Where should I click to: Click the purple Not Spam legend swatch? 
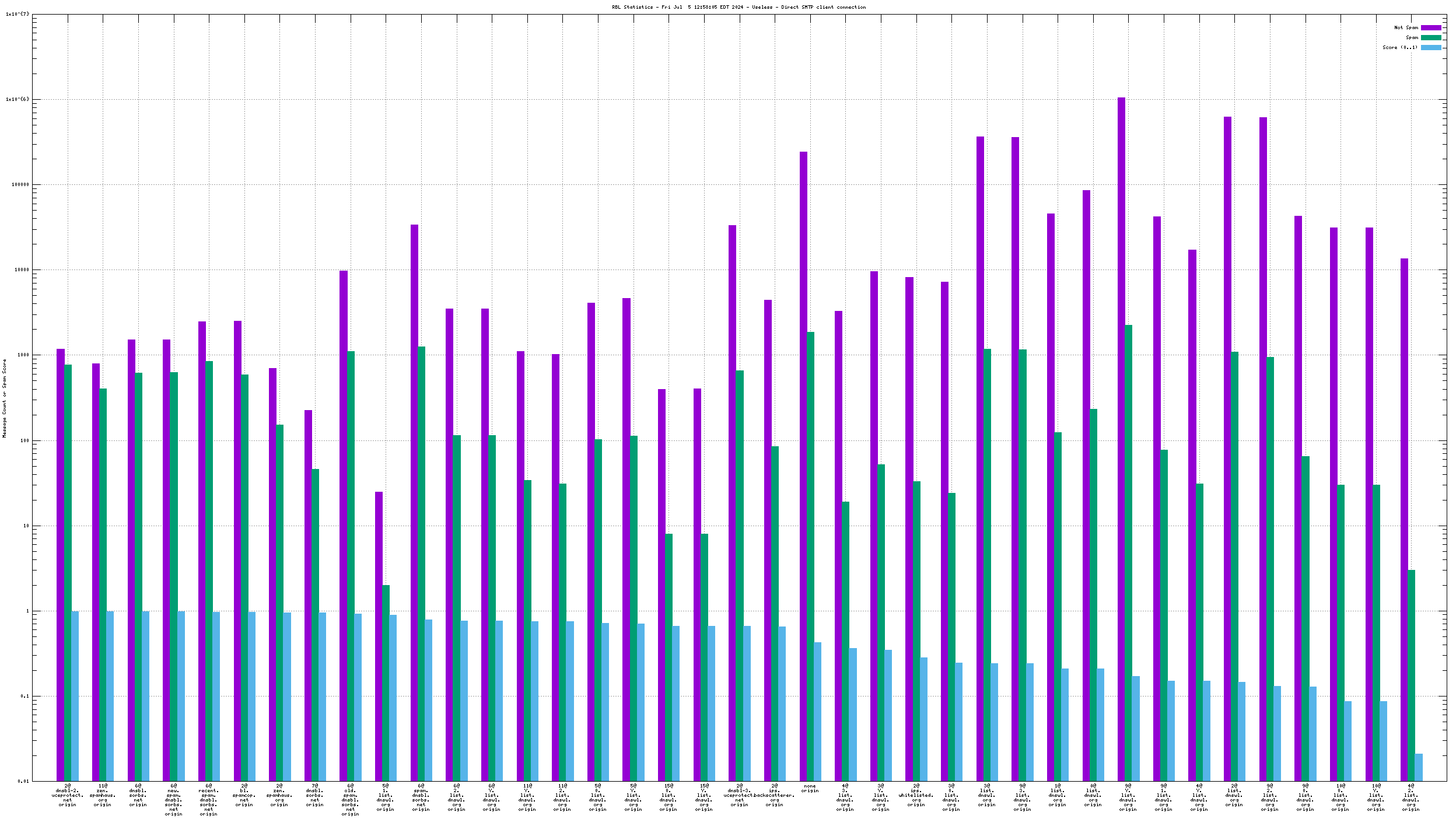tap(1430, 27)
